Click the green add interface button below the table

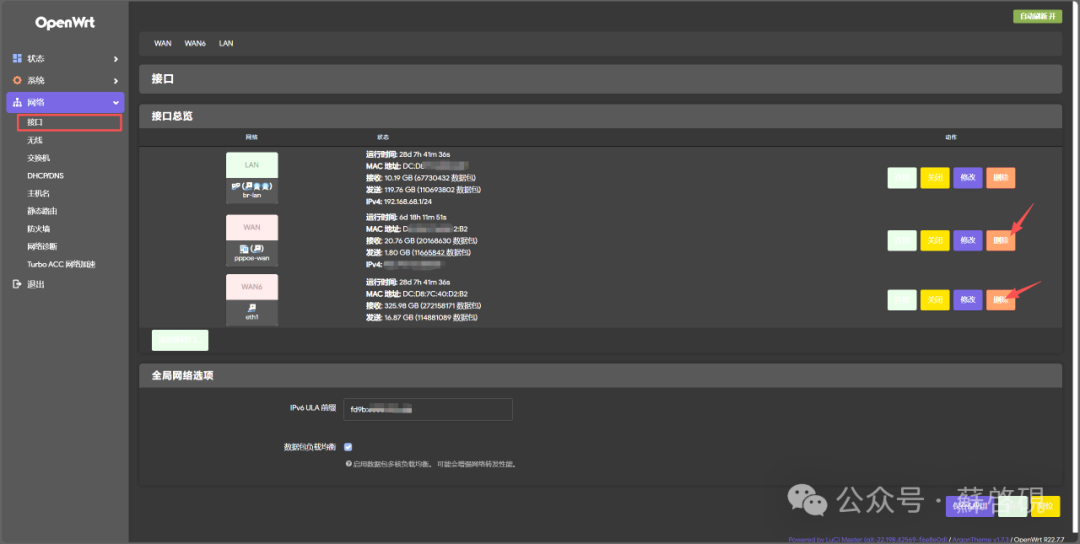pyautogui.click(x=180, y=340)
